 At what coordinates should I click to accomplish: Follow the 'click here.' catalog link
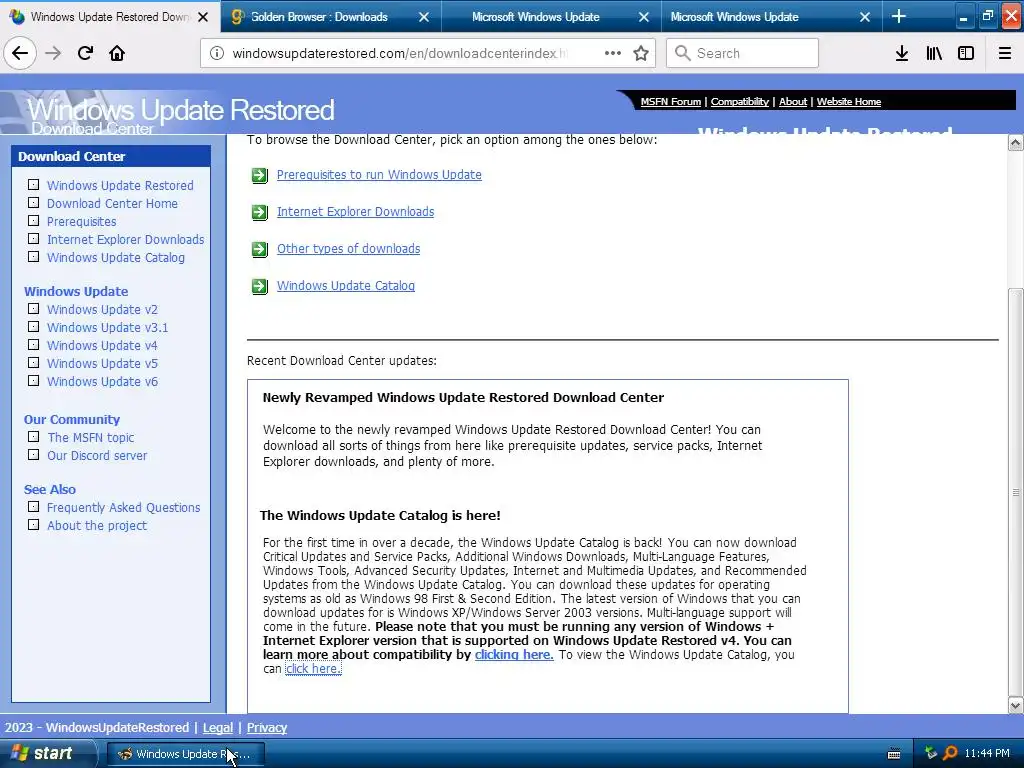(313, 669)
